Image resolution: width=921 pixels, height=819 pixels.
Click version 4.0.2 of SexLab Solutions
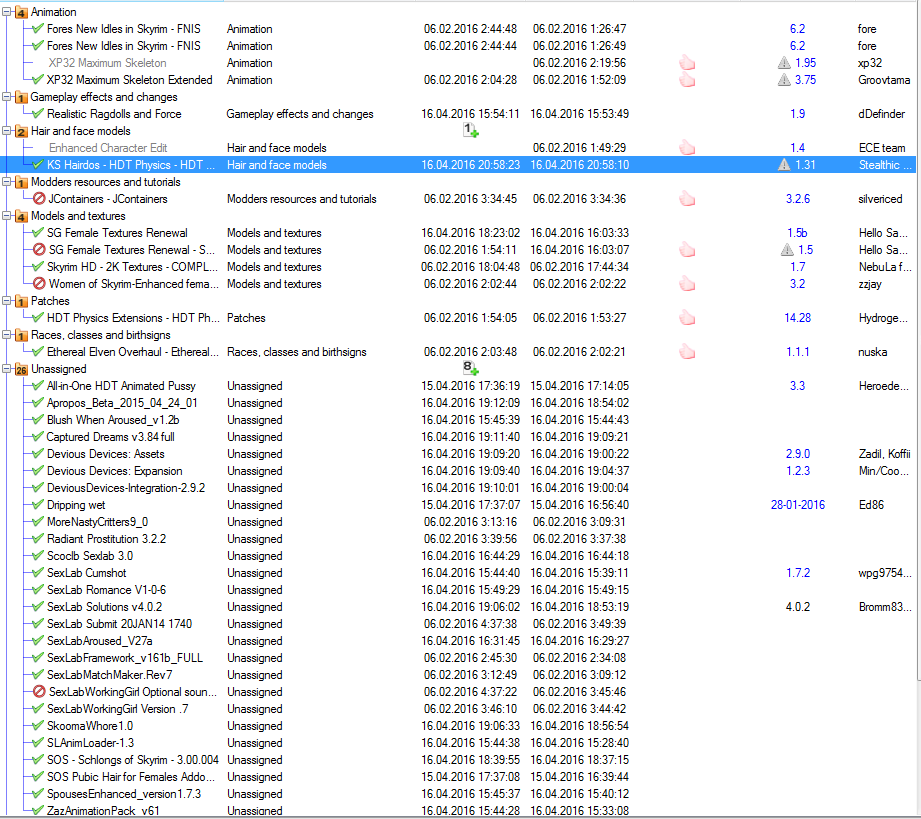tap(798, 607)
